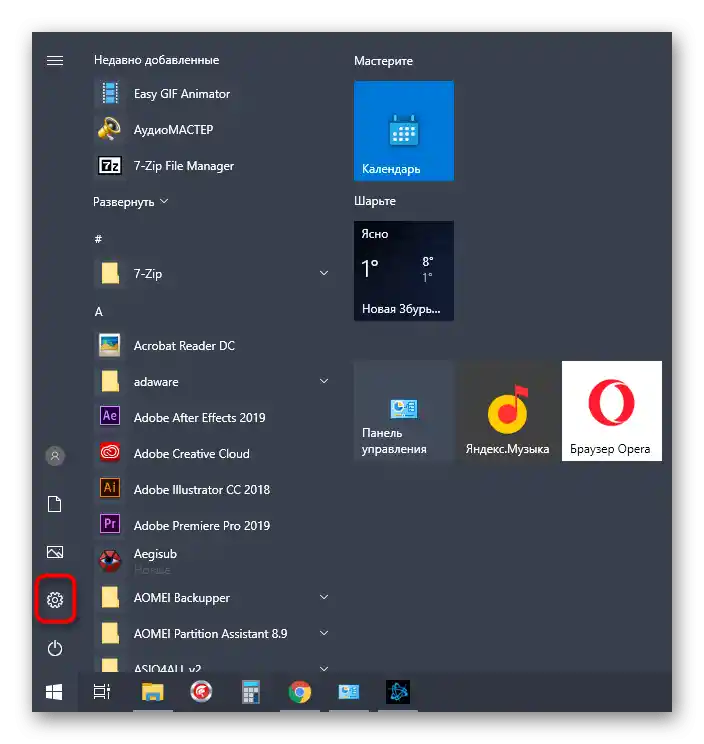This screenshot has width=704, height=744.
Task: Open the Панель управления tile
Action: point(404,411)
